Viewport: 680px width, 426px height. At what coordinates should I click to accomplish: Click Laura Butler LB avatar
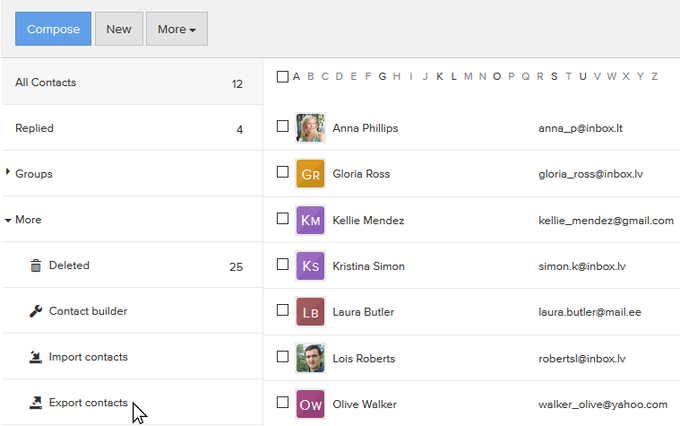point(310,312)
